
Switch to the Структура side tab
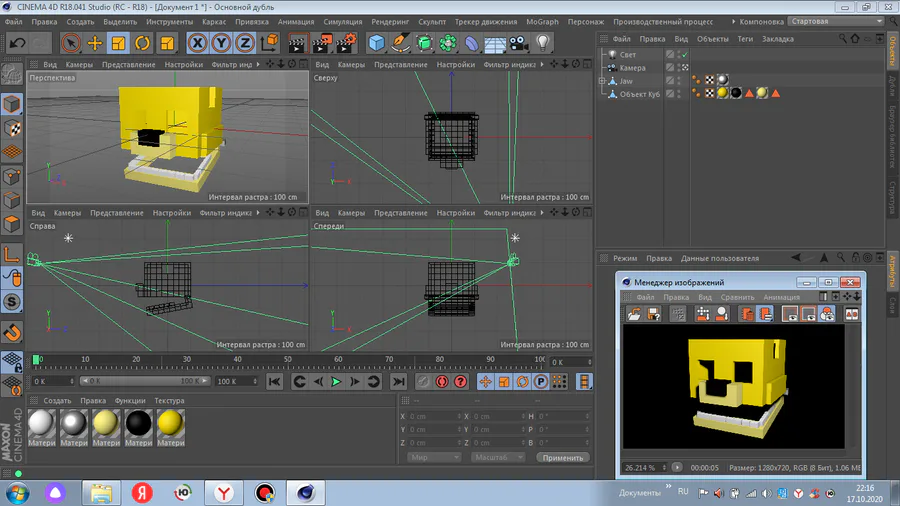tap(892, 197)
